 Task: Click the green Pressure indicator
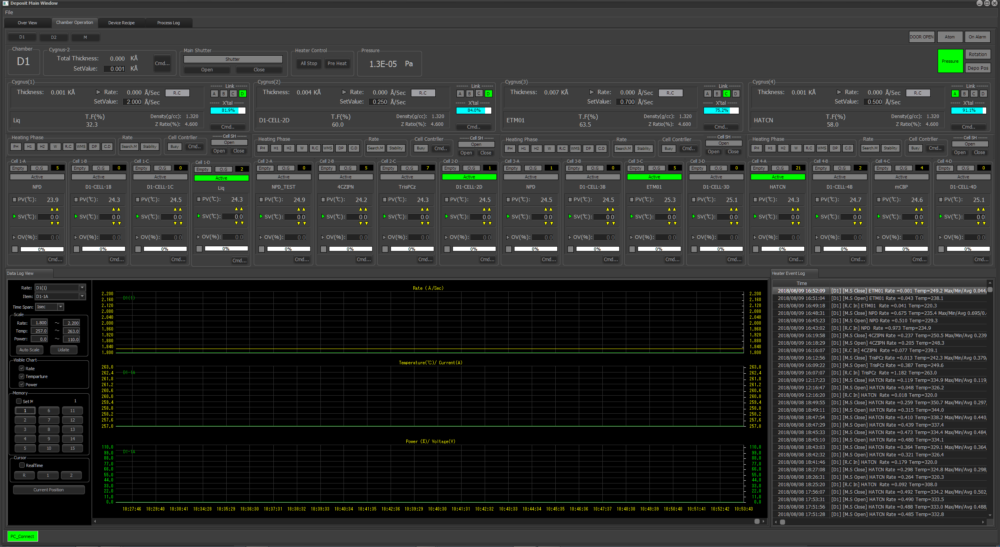950,61
